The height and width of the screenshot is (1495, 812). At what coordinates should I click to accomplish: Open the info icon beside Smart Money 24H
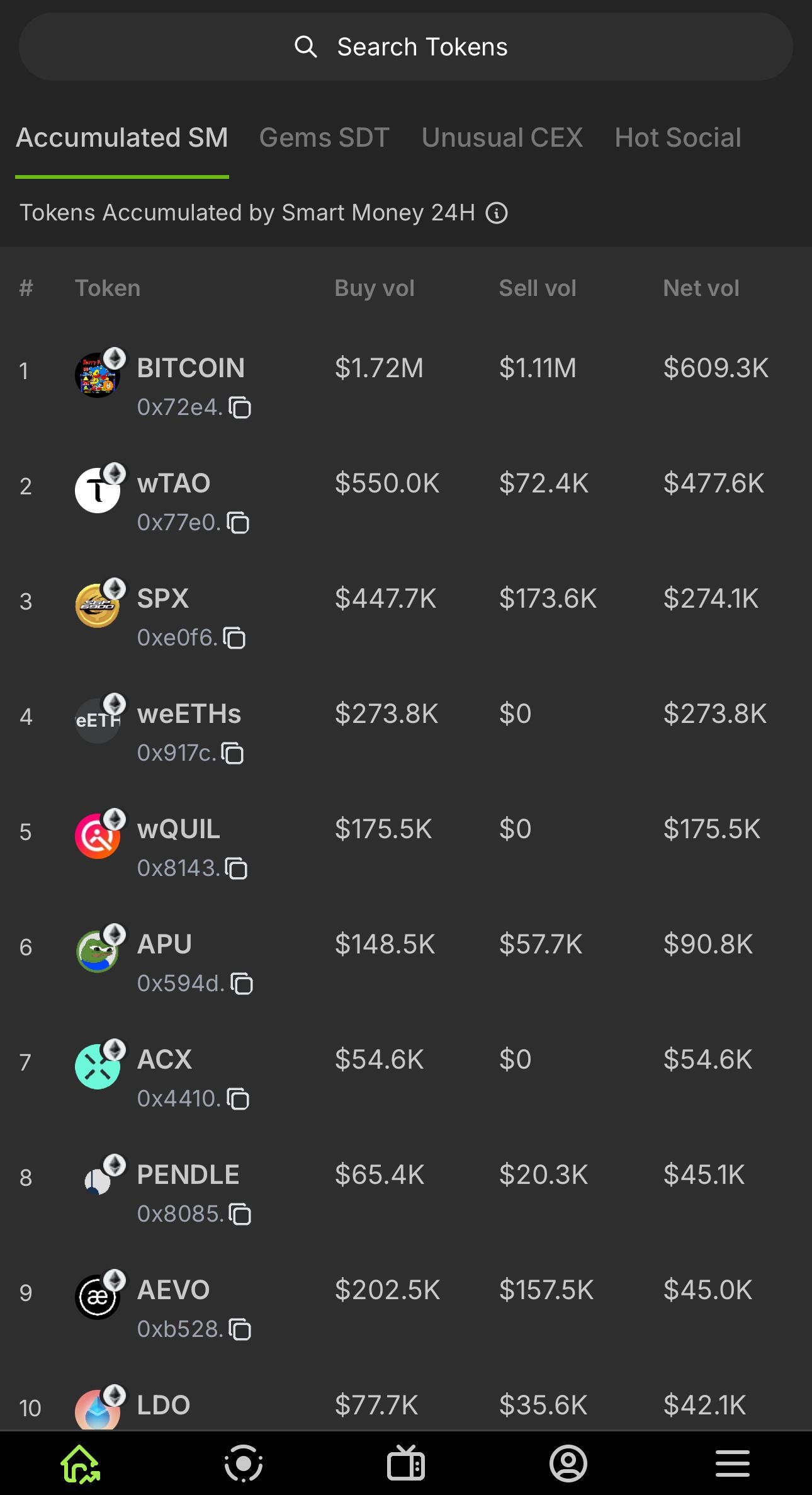(x=497, y=213)
